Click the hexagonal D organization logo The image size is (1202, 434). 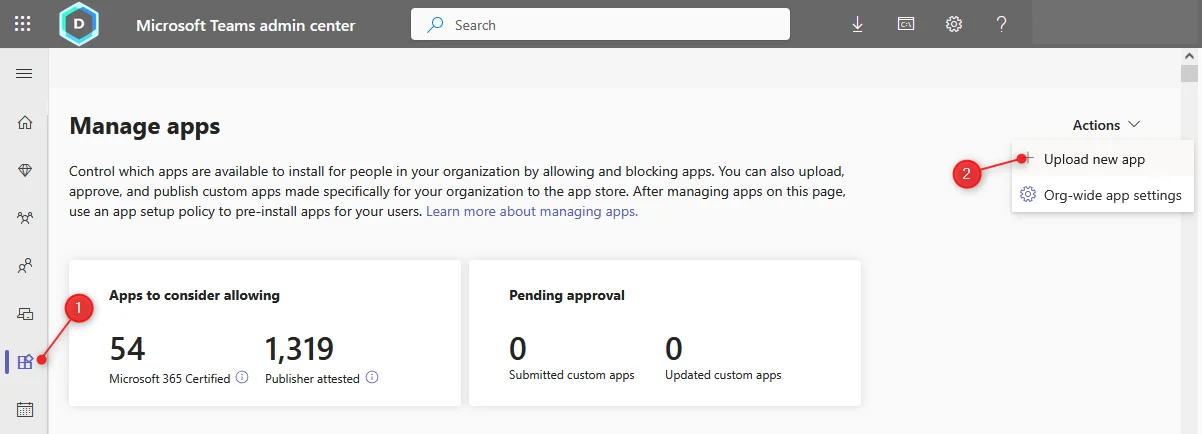tap(80, 24)
